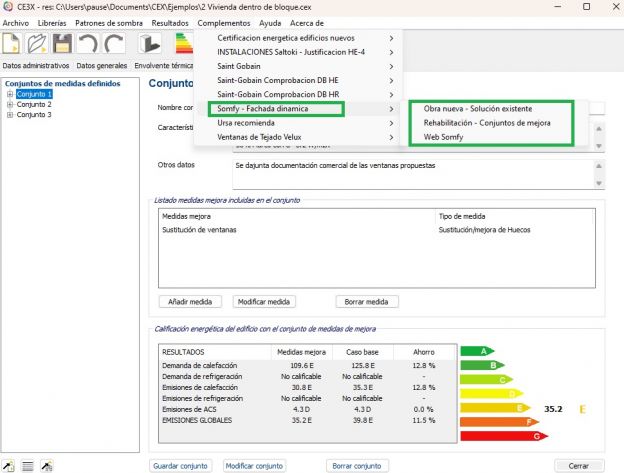The width and height of the screenshot is (624, 473).
Task: Expand the Conjunto 2 tree node
Action: click(10, 104)
